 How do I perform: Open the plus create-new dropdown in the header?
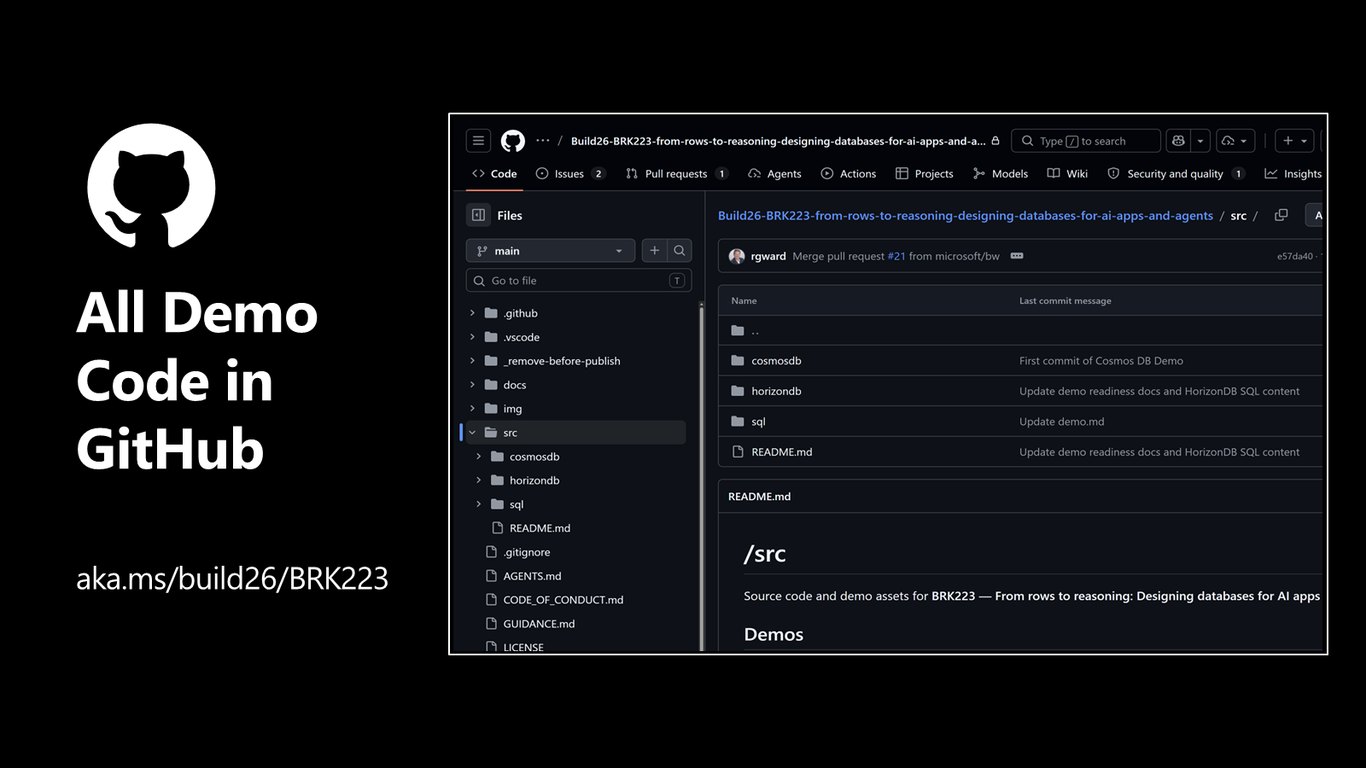tap(1295, 141)
